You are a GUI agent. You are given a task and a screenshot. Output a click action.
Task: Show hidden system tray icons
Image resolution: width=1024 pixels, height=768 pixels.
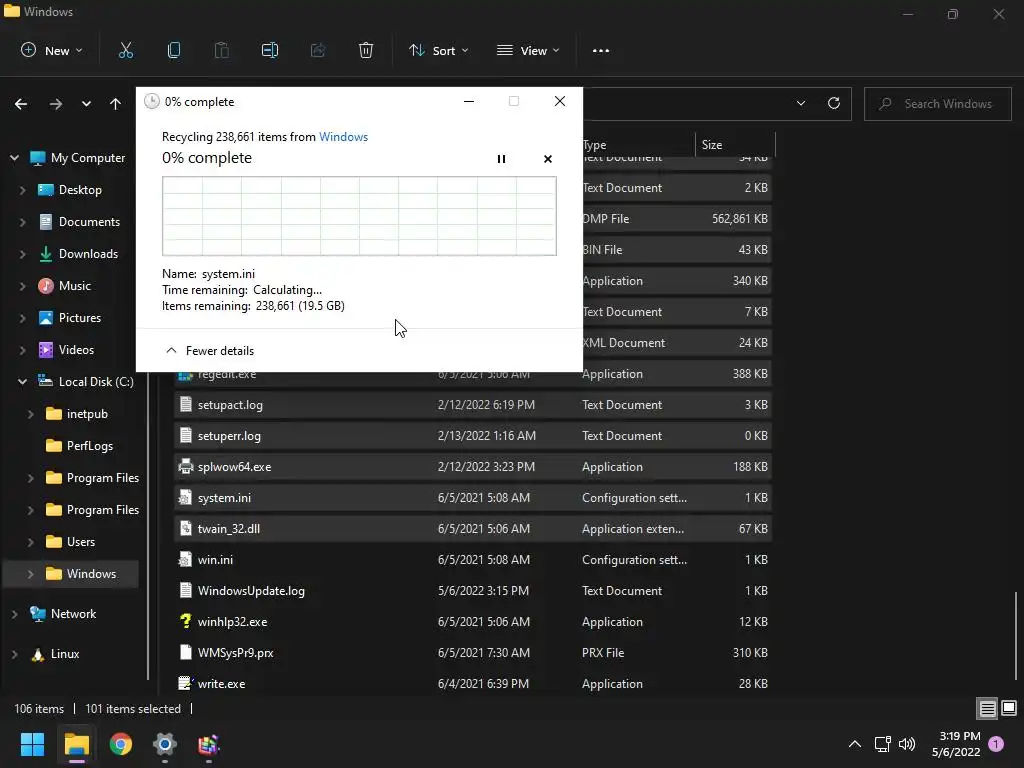854,744
